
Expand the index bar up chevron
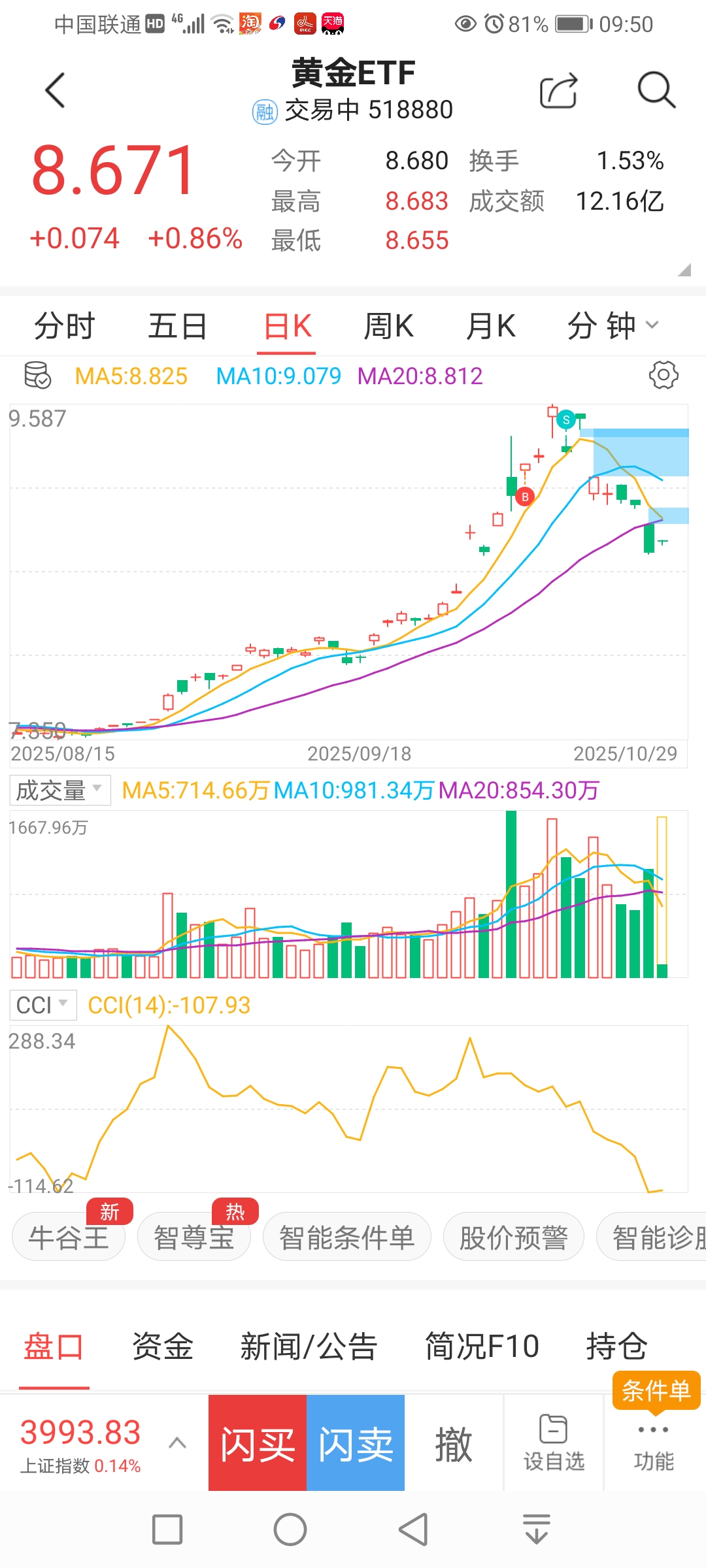[x=177, y=1443]
